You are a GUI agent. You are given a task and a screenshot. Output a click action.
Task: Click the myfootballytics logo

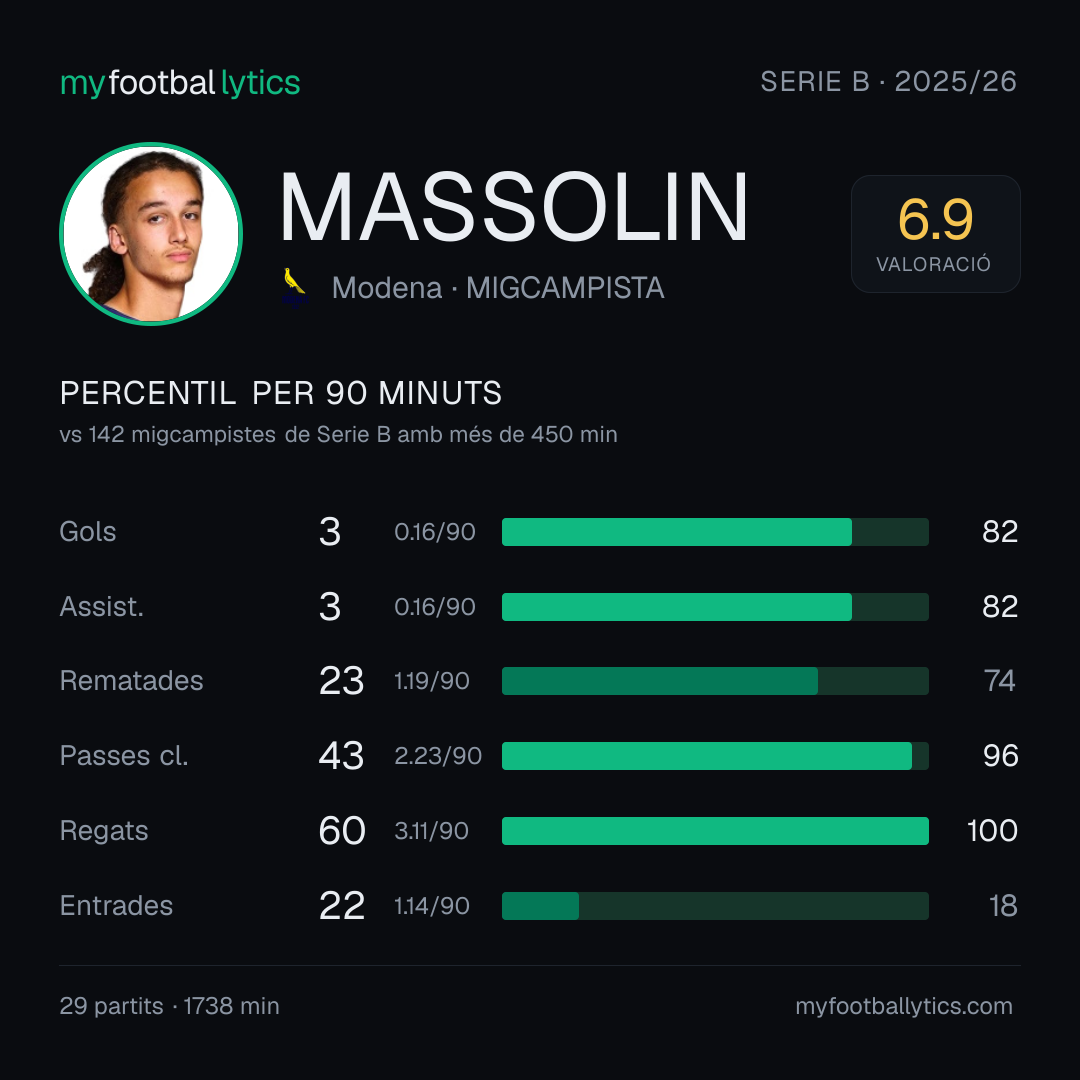pos(180,83)
